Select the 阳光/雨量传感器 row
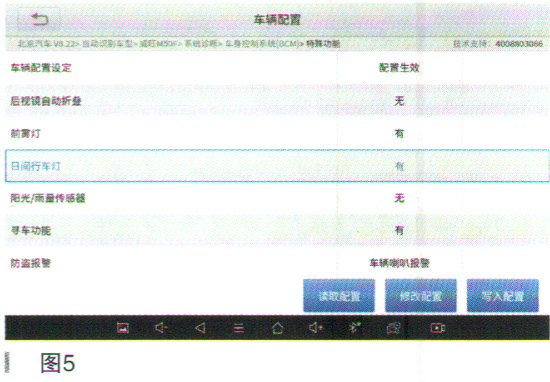550x382 pixels. coord(277,198)
